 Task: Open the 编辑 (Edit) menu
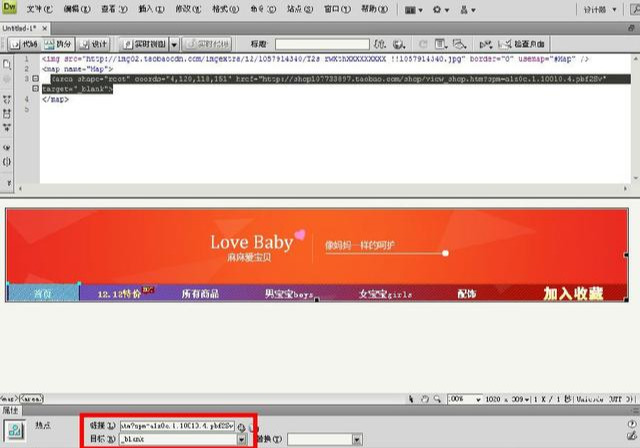click(77, 9)
